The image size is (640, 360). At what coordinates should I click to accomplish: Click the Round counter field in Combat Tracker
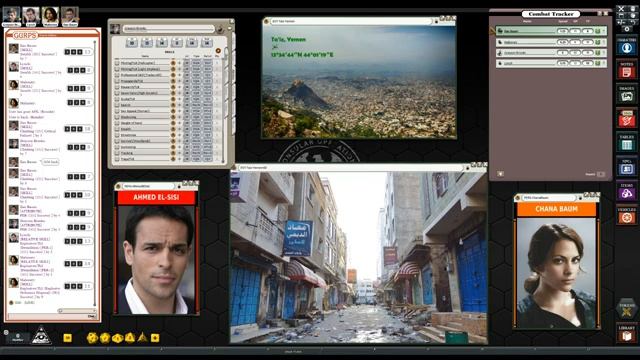pyautogui.click(x=601, y=174)
